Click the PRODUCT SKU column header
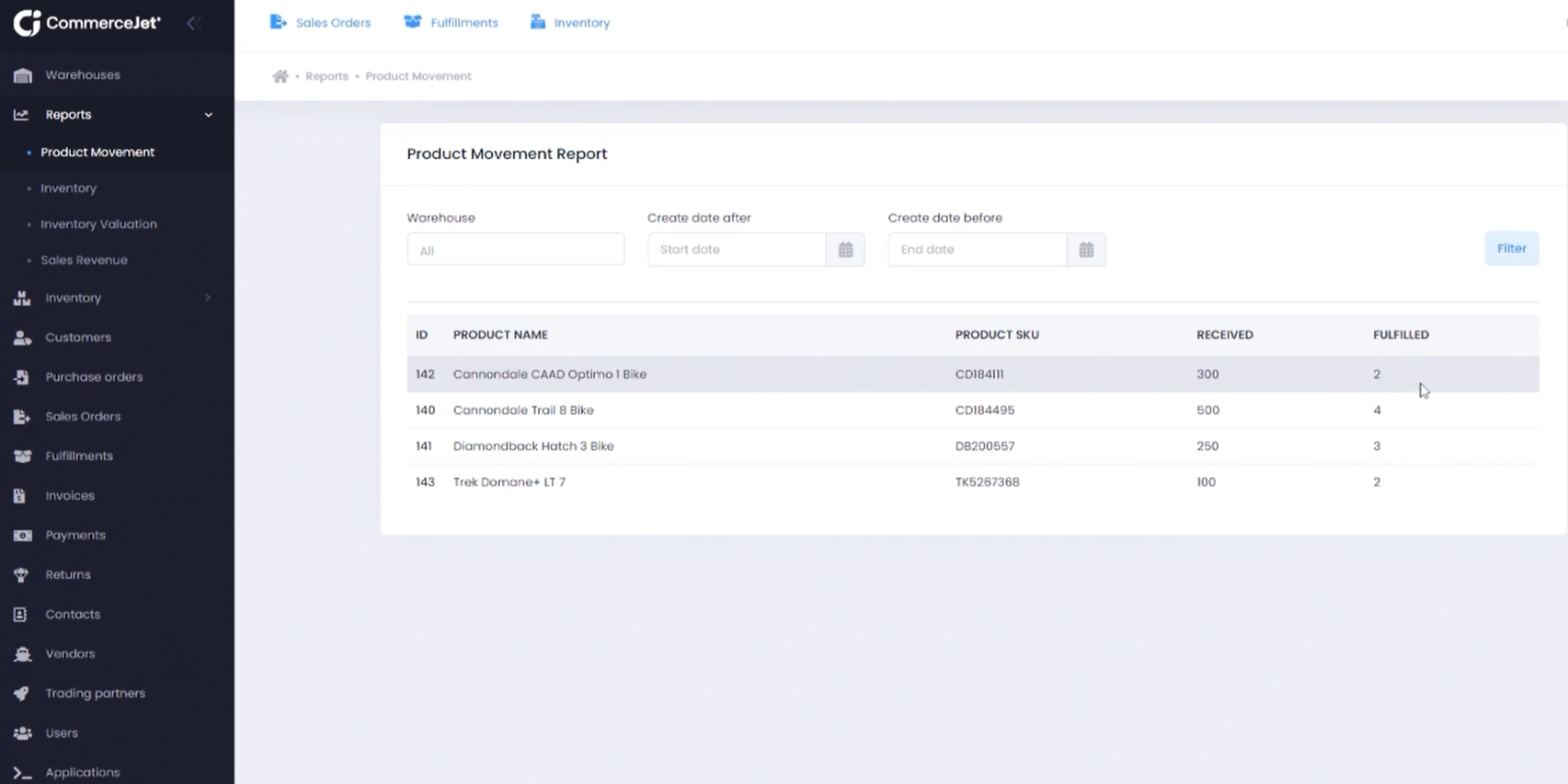The width and height of the screenshot is (1568, 784). [997, 335]
